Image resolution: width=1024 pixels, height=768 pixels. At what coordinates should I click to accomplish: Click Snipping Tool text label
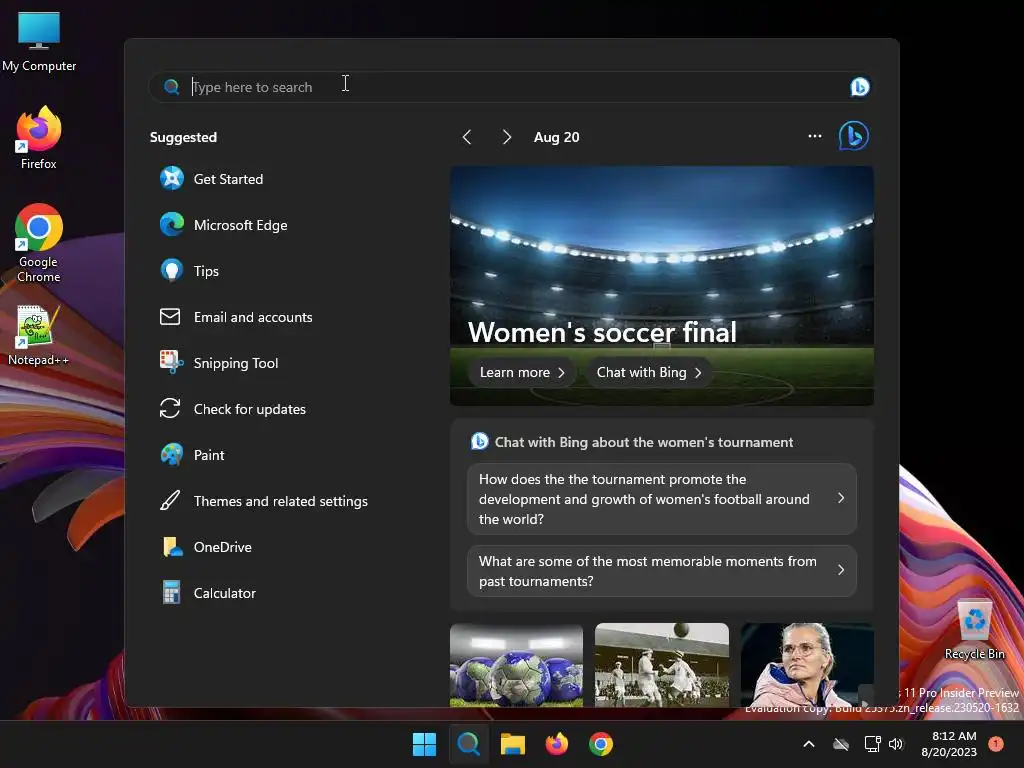click(236, 363)
